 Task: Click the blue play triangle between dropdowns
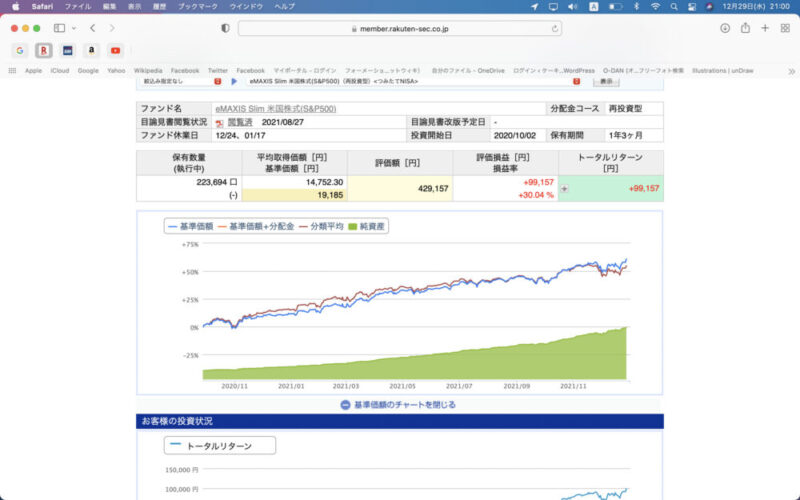coord(234,82)
